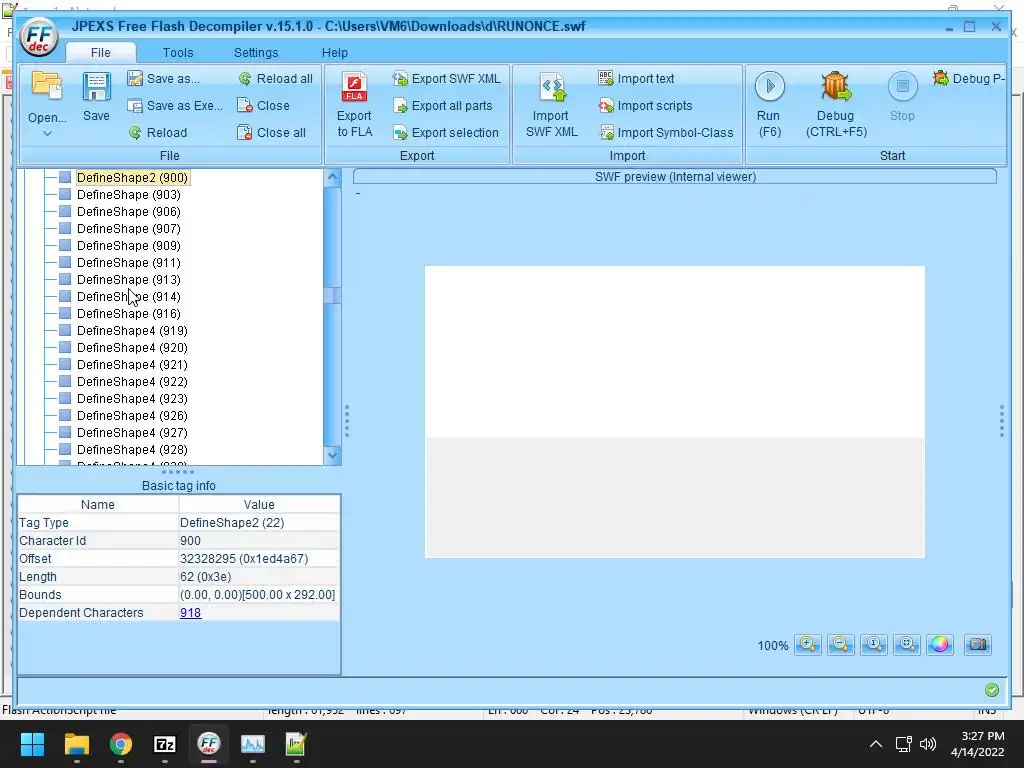Change preview background color
This screenshot has height=768, width=1024.
[x=940, y=645]
